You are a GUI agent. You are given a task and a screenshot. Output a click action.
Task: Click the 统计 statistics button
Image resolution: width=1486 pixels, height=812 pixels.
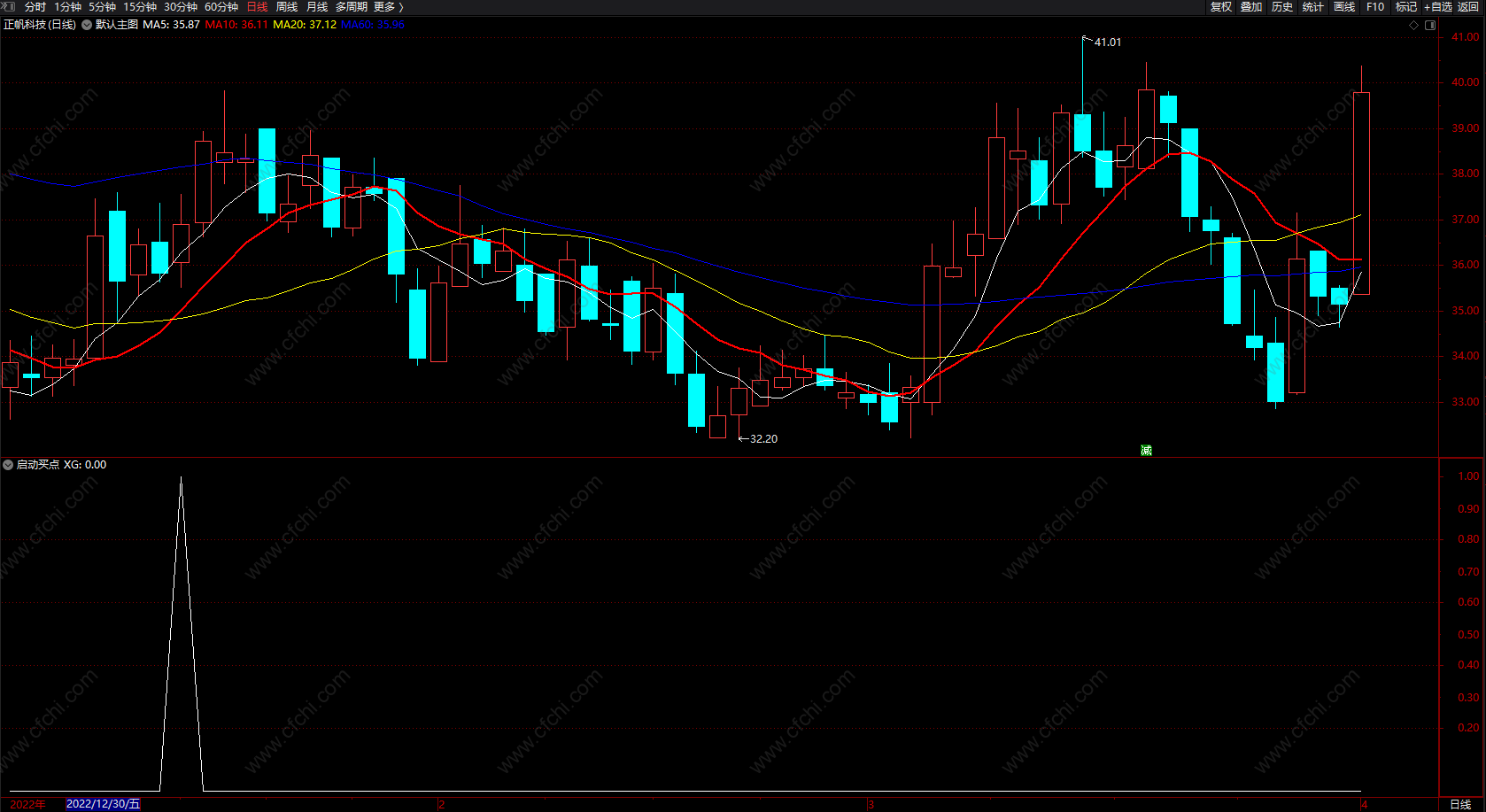click(x=1313, y=7)
